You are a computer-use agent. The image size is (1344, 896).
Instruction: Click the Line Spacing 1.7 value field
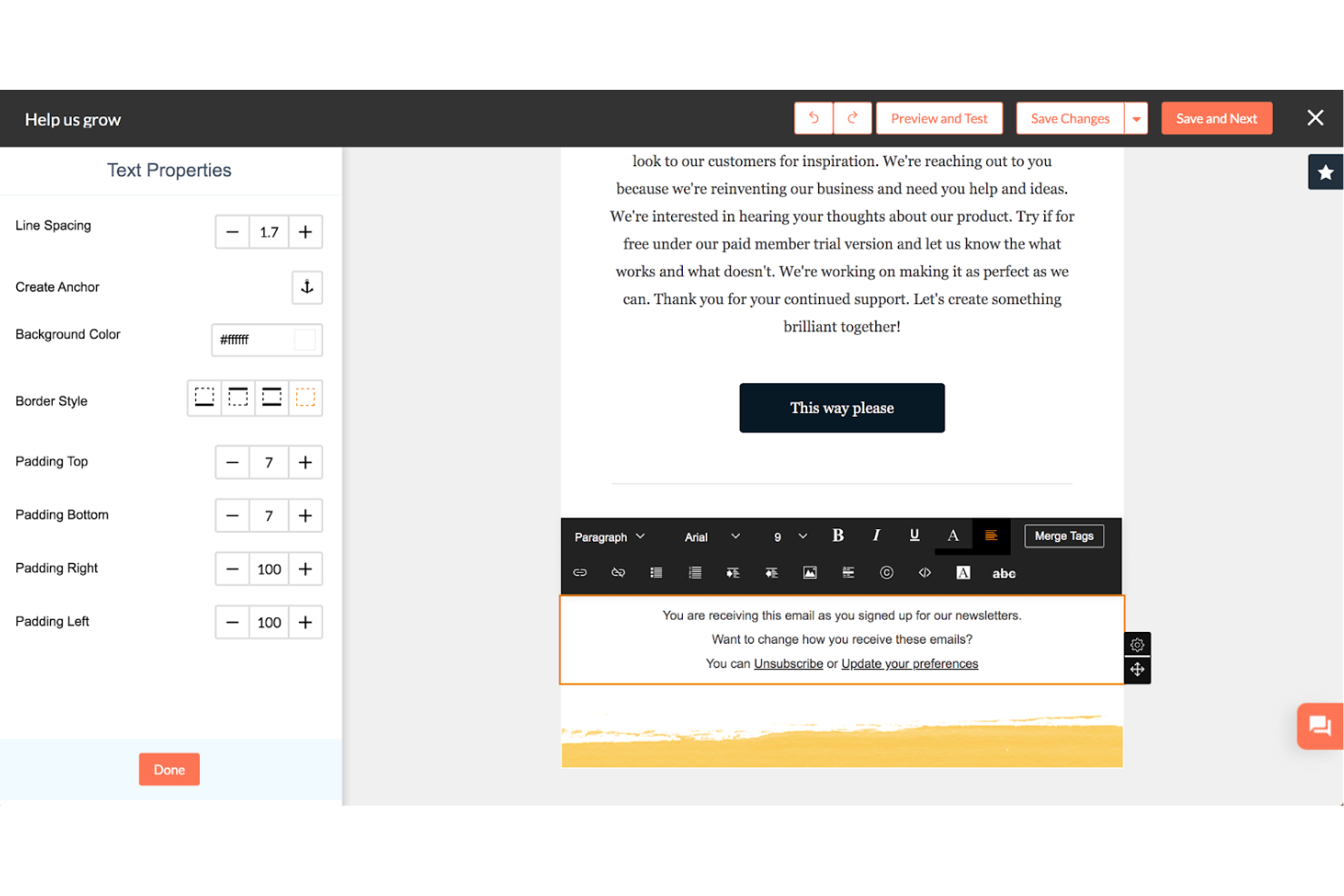pos(269,232)
